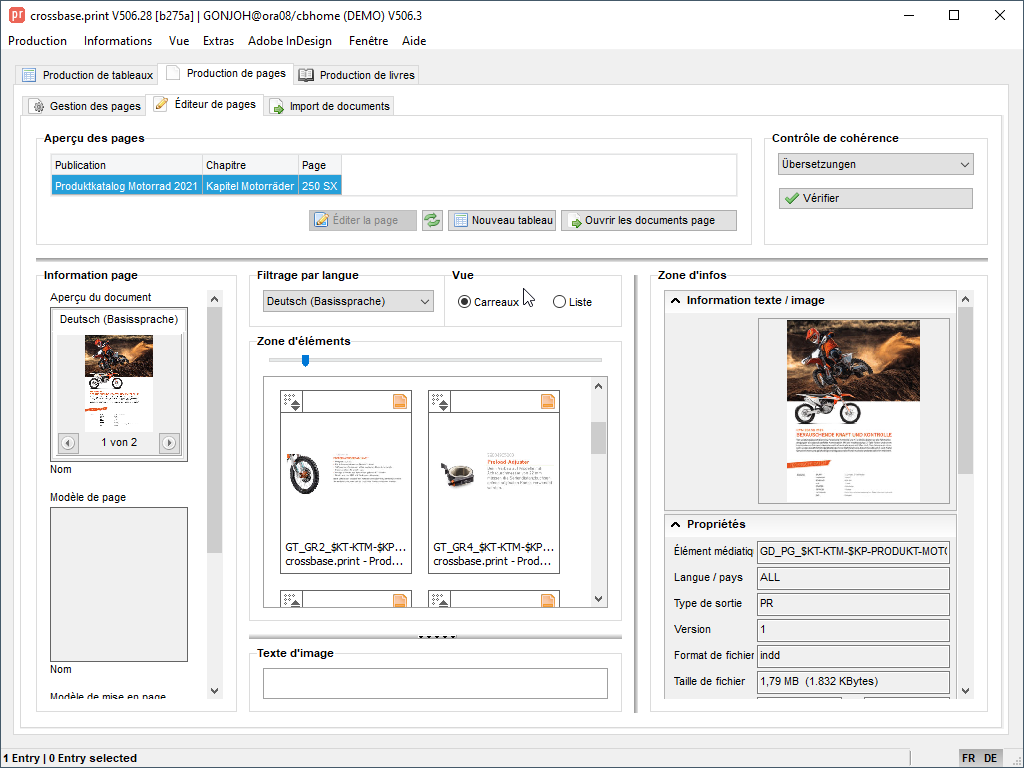Click the Vérifier button
The image size is (1024, 768).
pos(876,198)
